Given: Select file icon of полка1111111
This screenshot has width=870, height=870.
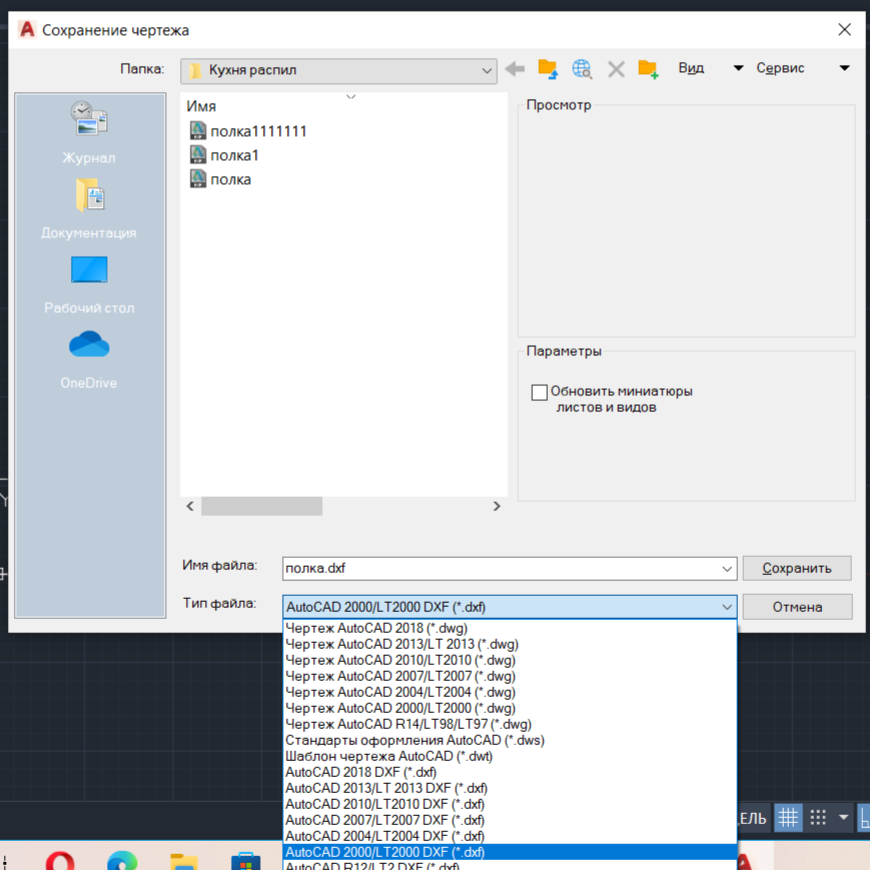Looking at the screenshot, I should point(198,131).
